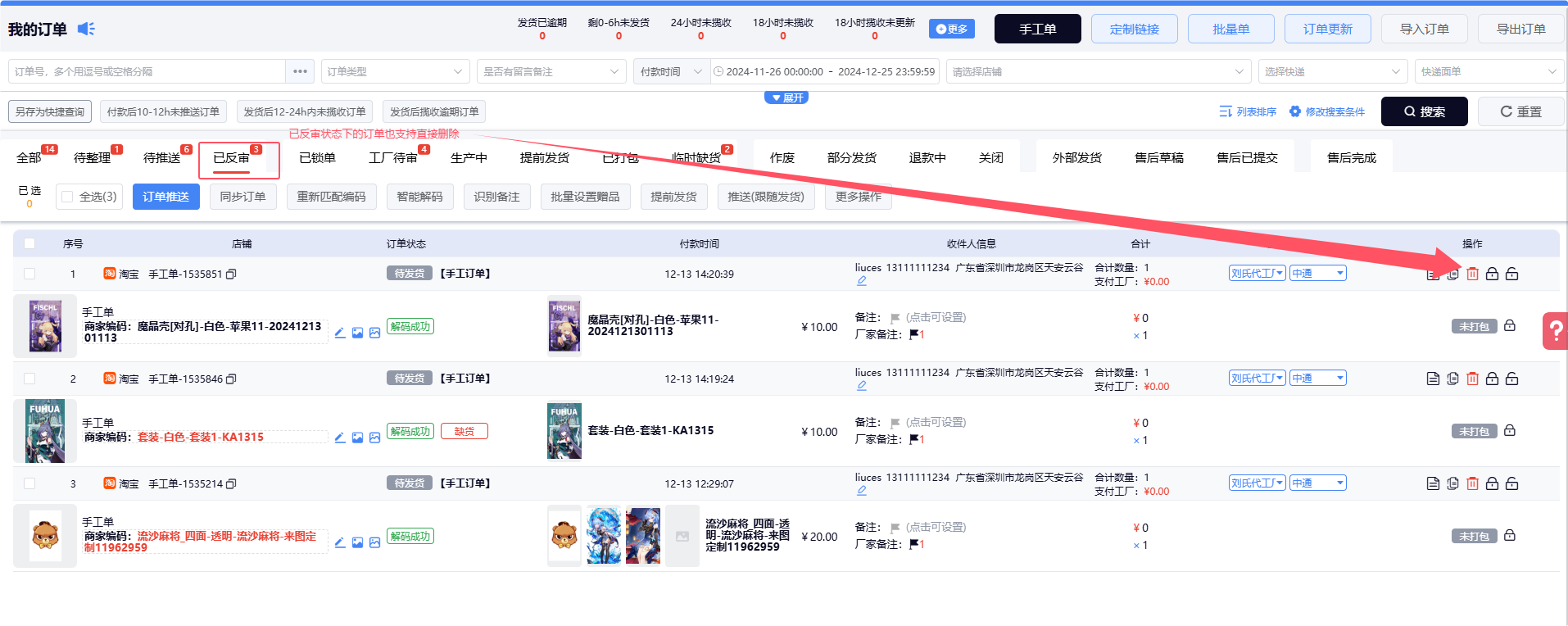Click the 手工单 button

(1038, 29)
